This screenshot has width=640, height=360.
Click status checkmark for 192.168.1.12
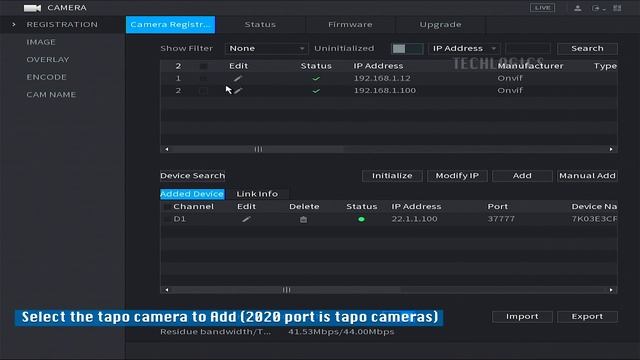[x=316, y=78]
